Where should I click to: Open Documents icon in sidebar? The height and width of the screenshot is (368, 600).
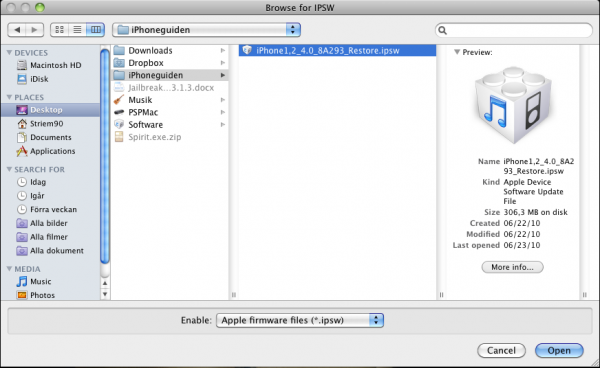(x=22, y=137)
